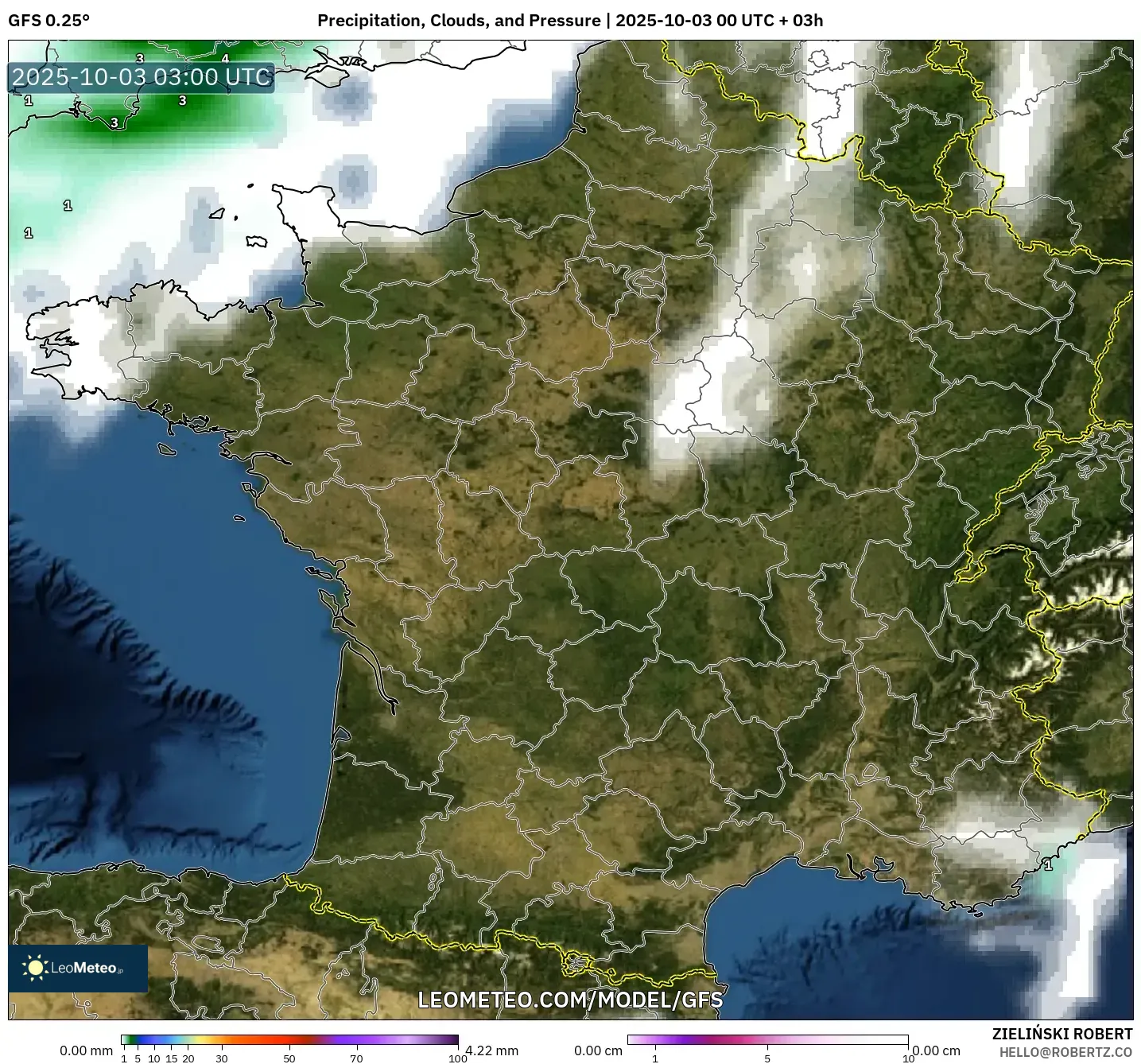Click the HELLO@ROBERTZ.CO email address
Screen dimensions: 1141x1064
click(x=1065, y=1052)
